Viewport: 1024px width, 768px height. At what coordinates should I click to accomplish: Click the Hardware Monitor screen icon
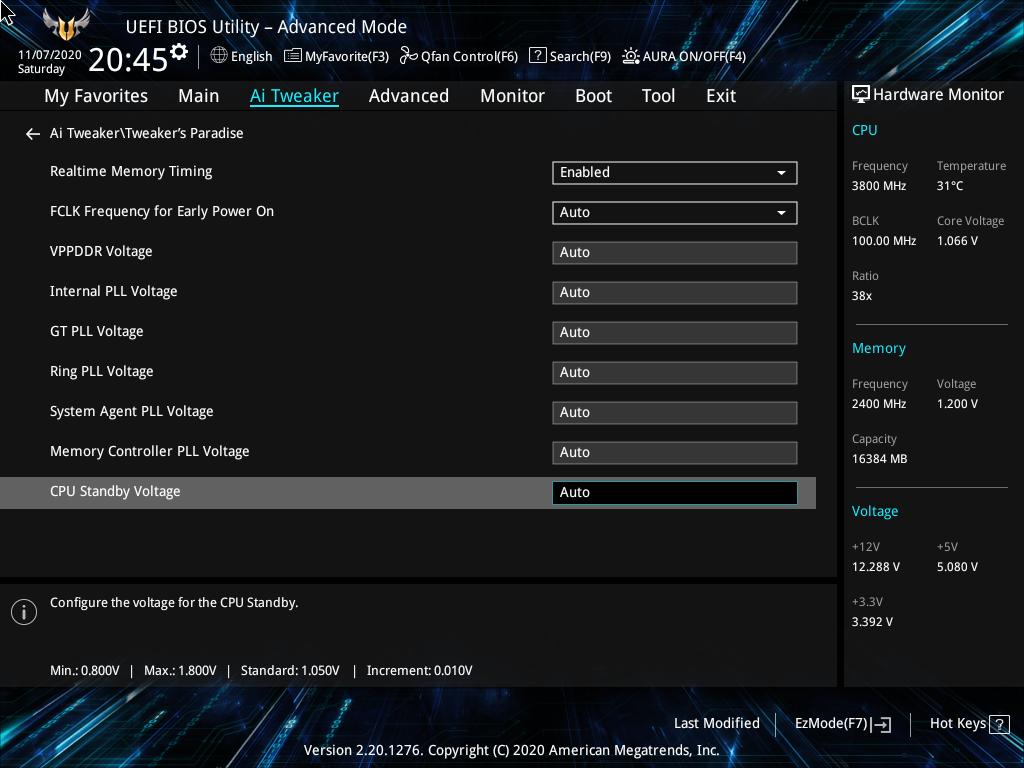[x=861, y=95]
